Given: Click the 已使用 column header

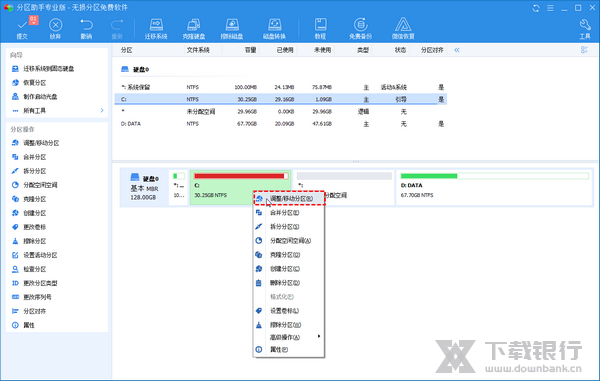Looking at the screenshot, I should click(285, 50).
